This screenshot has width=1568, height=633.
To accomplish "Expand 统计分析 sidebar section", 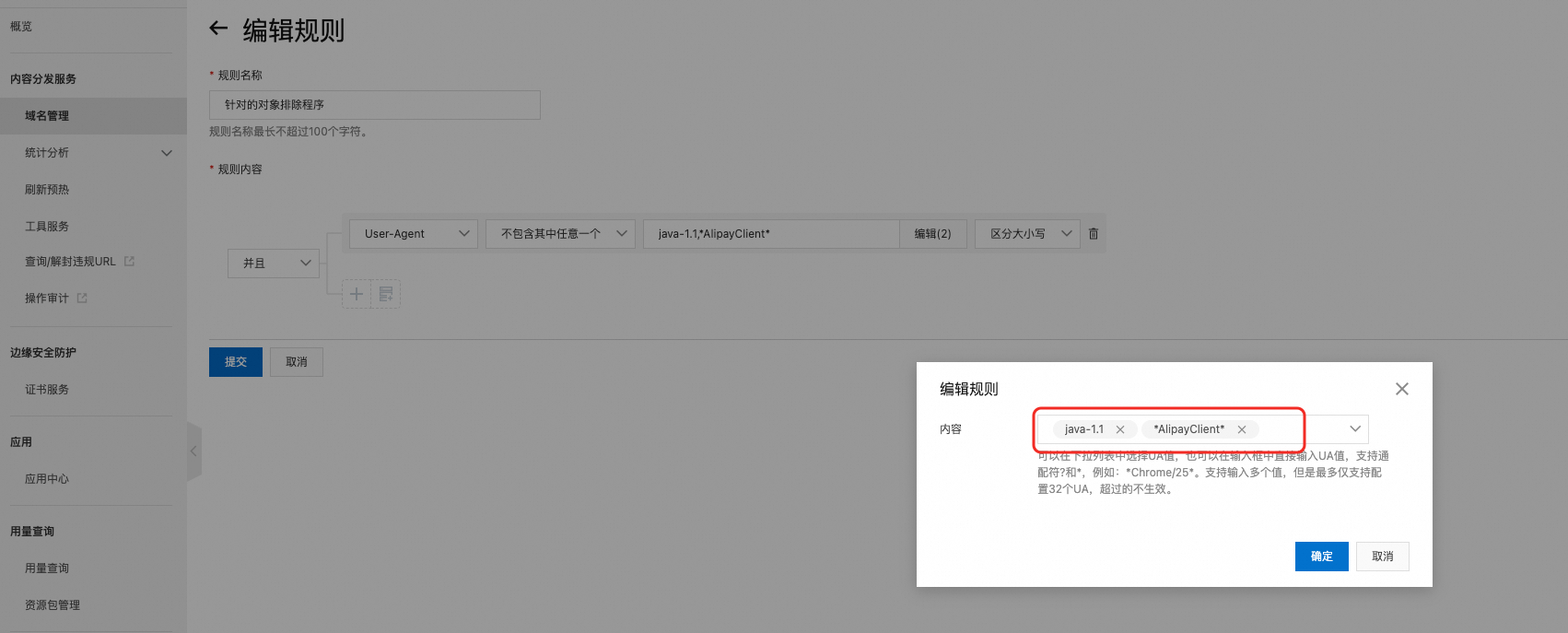I will tap(167, 153).
